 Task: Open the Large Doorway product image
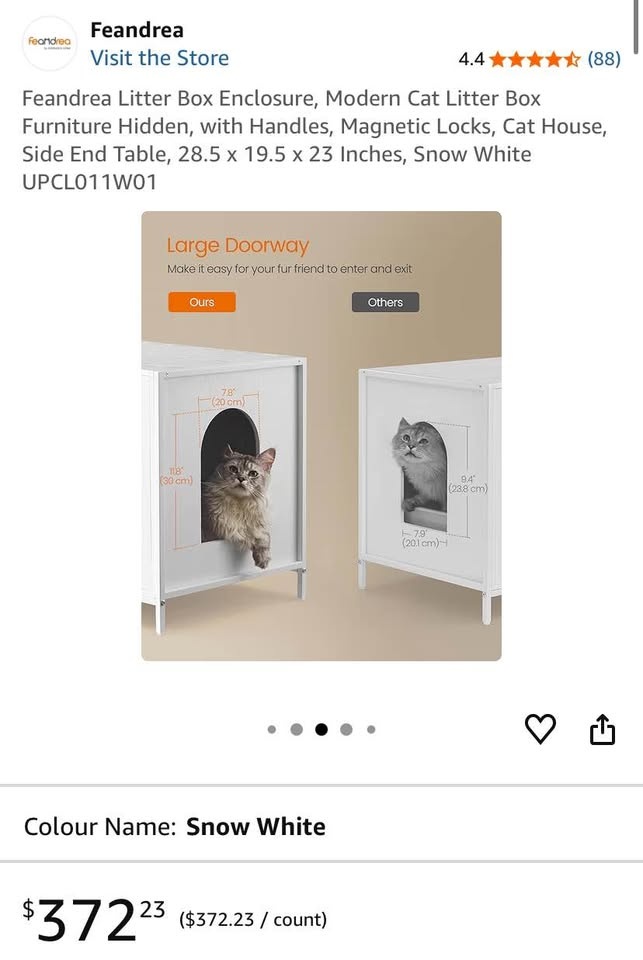pyautogui.click(x=321, y=436)
